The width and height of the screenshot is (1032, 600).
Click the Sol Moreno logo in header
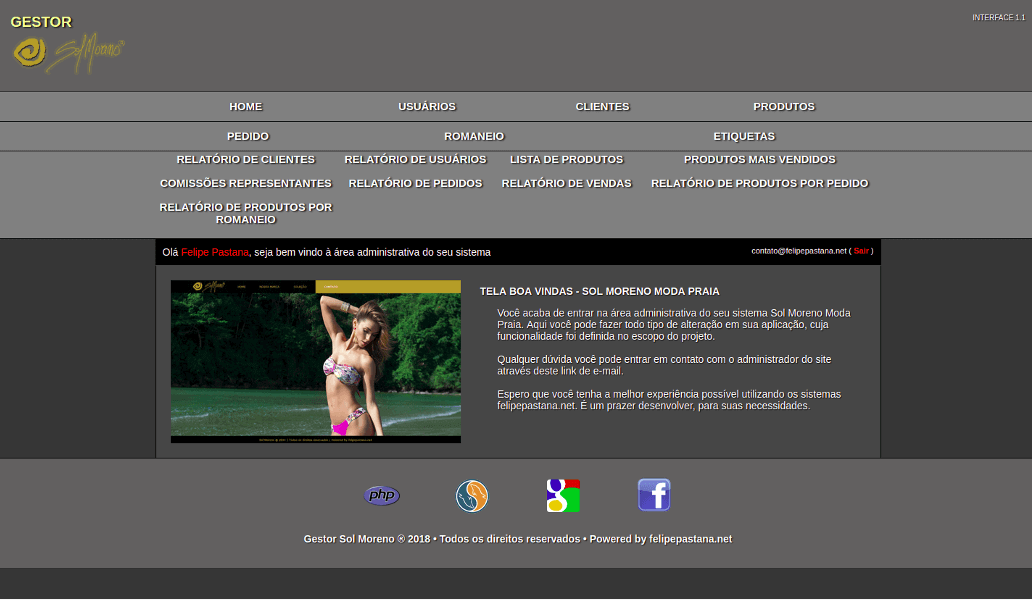[68, 53]
